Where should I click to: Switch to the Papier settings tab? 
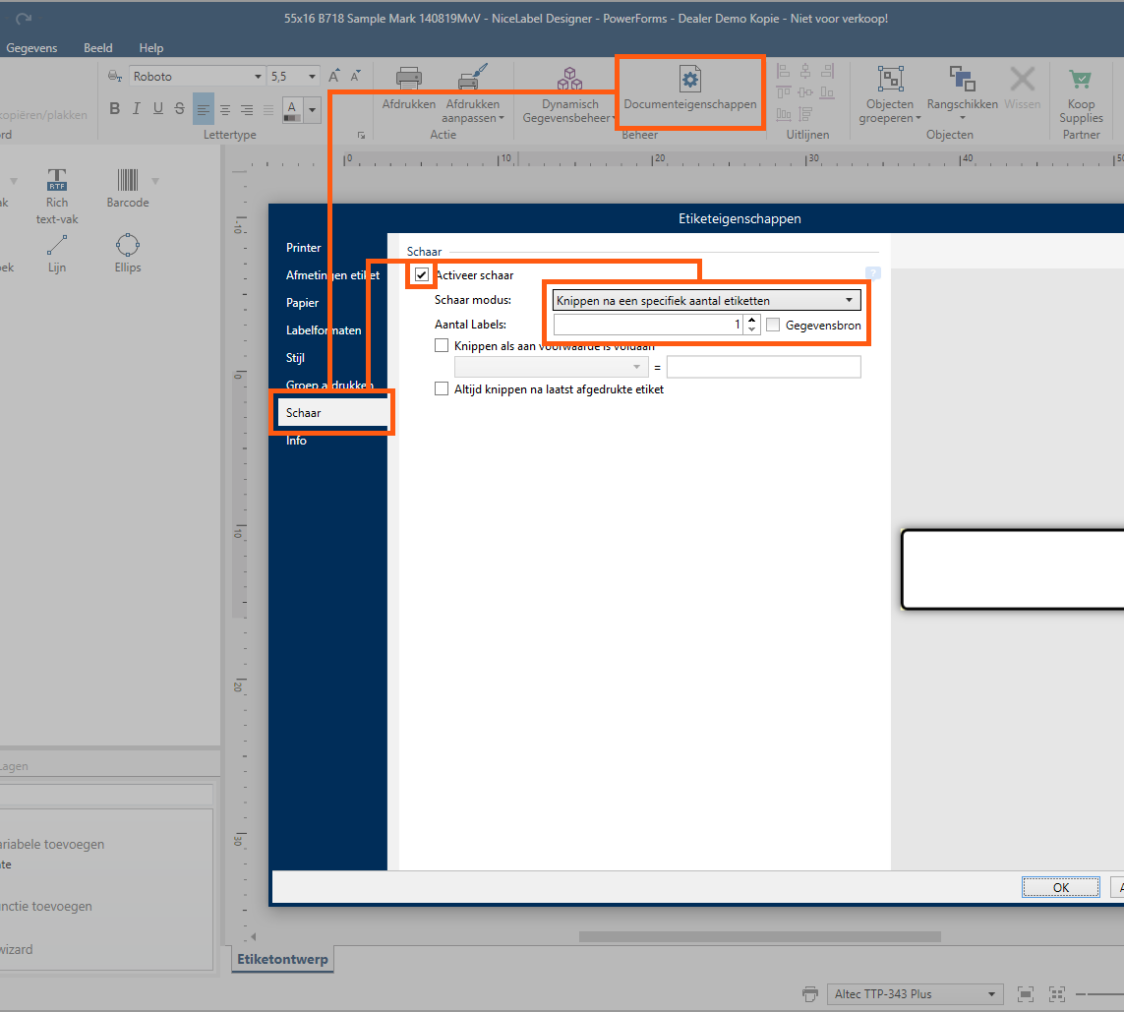point(302,303)
